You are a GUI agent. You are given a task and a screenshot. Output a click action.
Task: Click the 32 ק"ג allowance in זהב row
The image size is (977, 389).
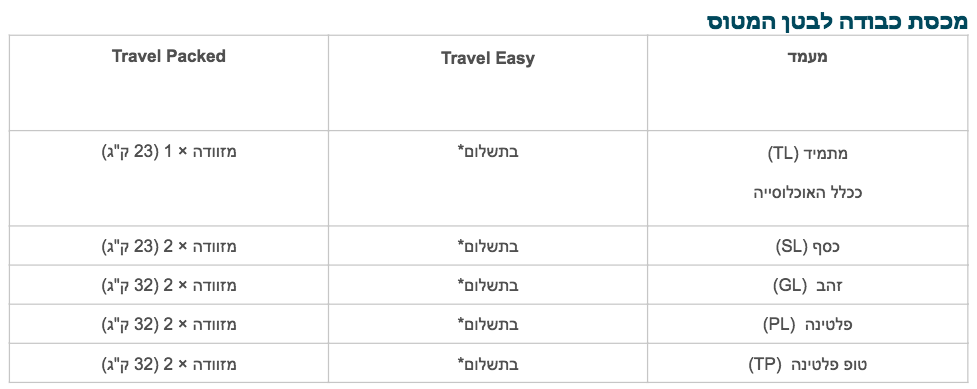click(131, 286)
